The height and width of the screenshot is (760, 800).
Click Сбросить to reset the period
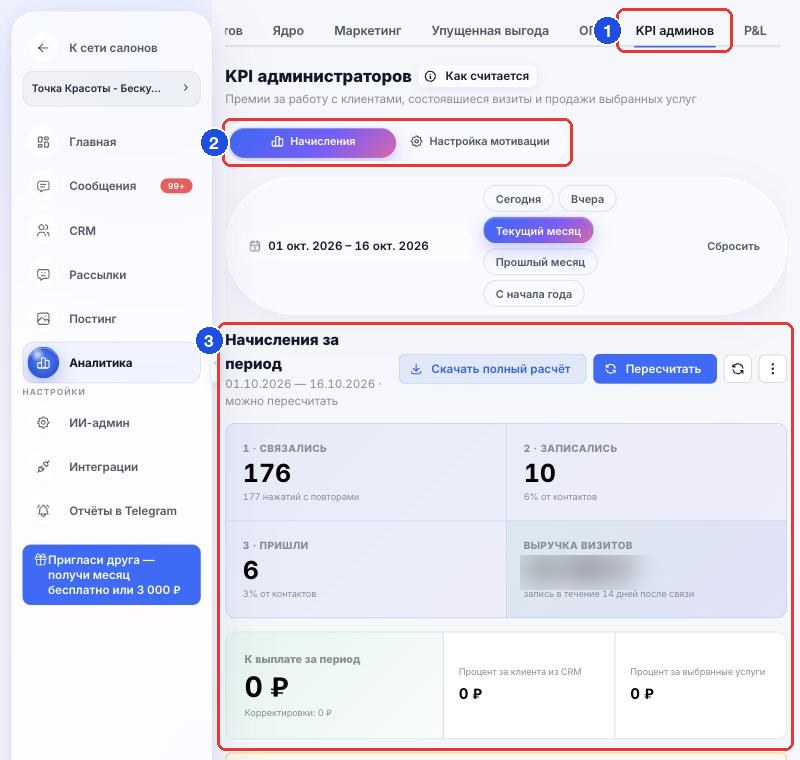point(733,246)
